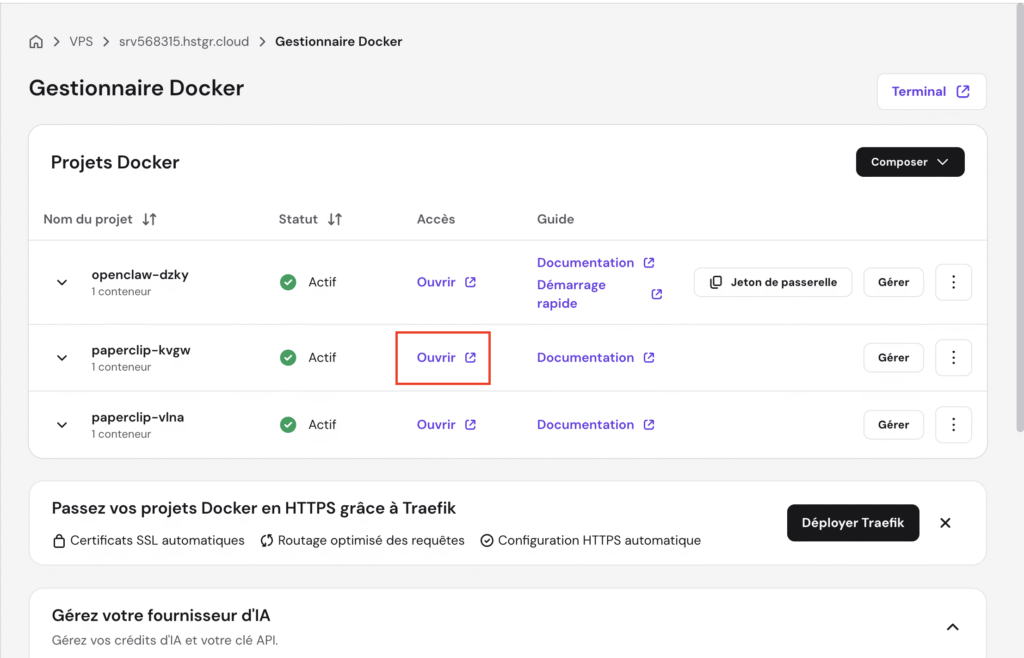The width and height of the screenshot is (1024, 658).
Task: Open three-dot menu for openclaw-dzky
Action: [x=953, y=282]
